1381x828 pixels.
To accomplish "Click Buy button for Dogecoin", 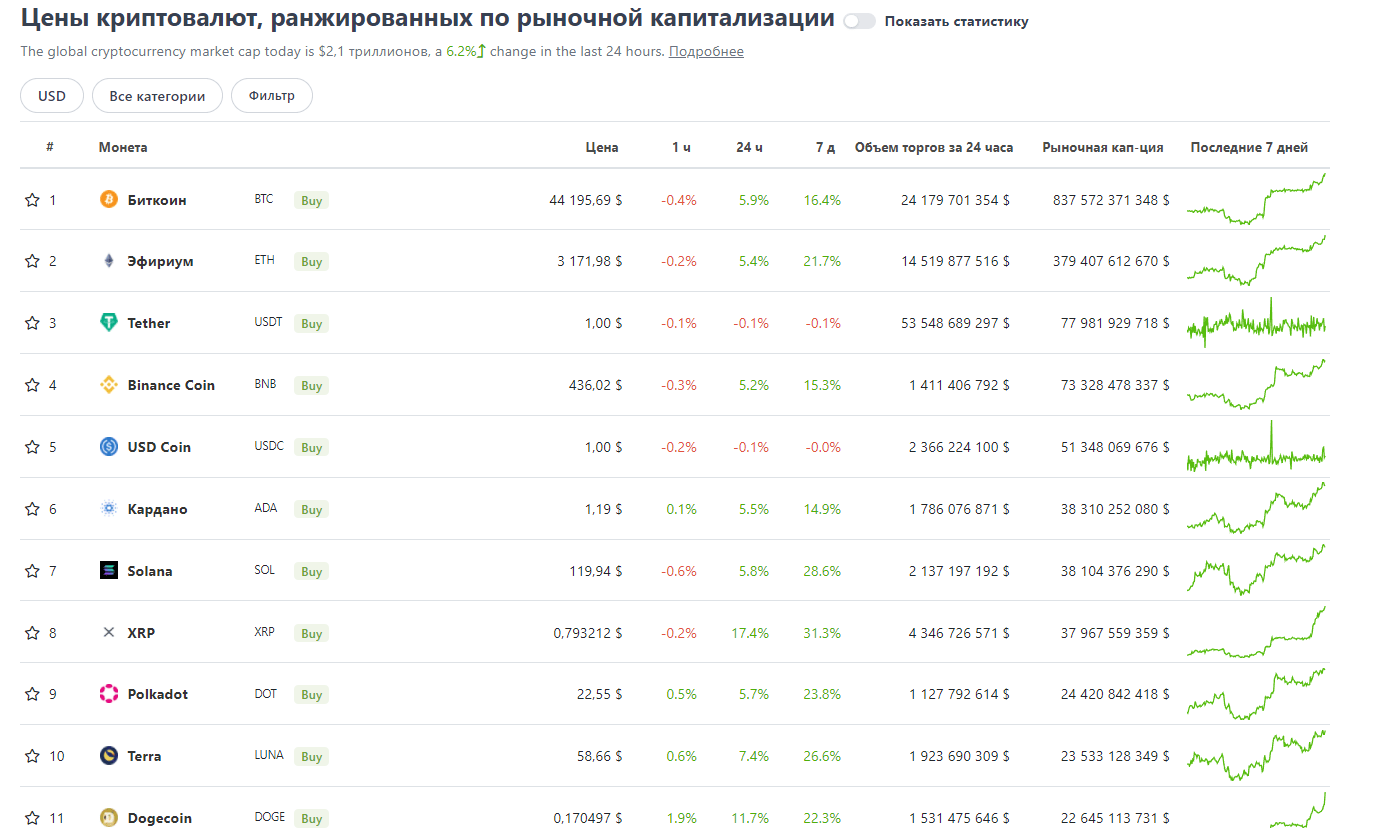I will tap(311, 818).
